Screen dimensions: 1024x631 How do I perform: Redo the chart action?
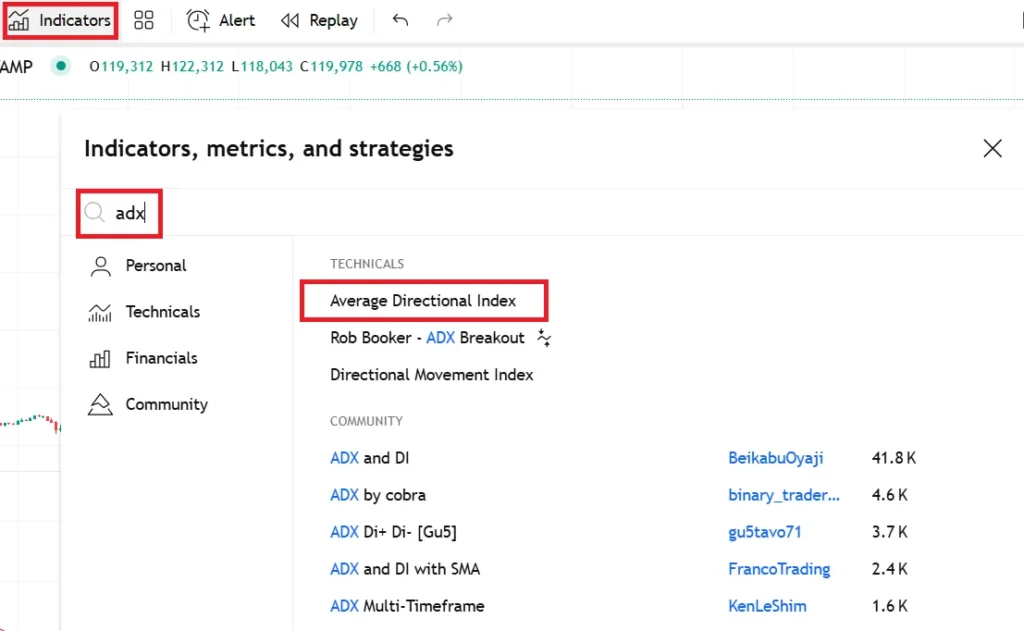click(x=445, y=20)
